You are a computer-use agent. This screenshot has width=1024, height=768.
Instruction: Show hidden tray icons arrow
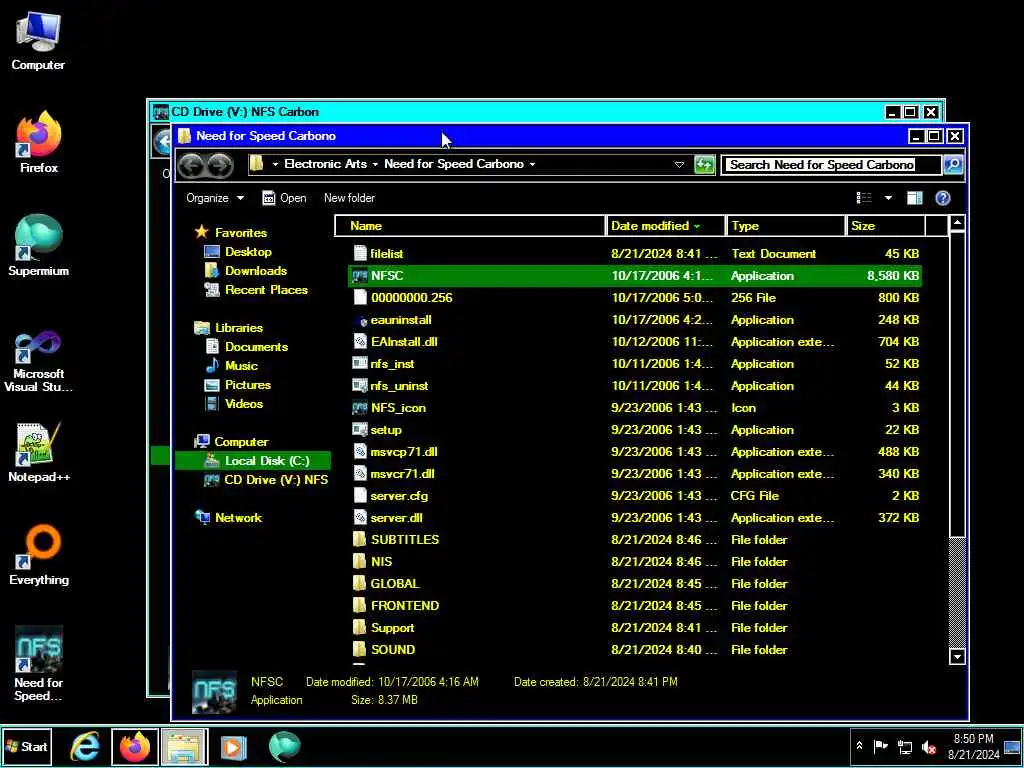click(x=859, y=746)
